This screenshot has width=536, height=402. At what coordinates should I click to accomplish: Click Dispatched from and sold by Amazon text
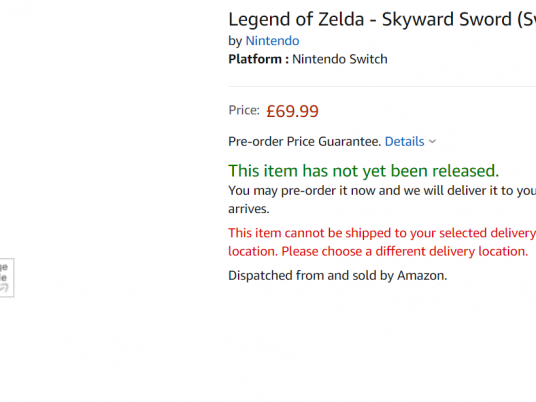337,276
